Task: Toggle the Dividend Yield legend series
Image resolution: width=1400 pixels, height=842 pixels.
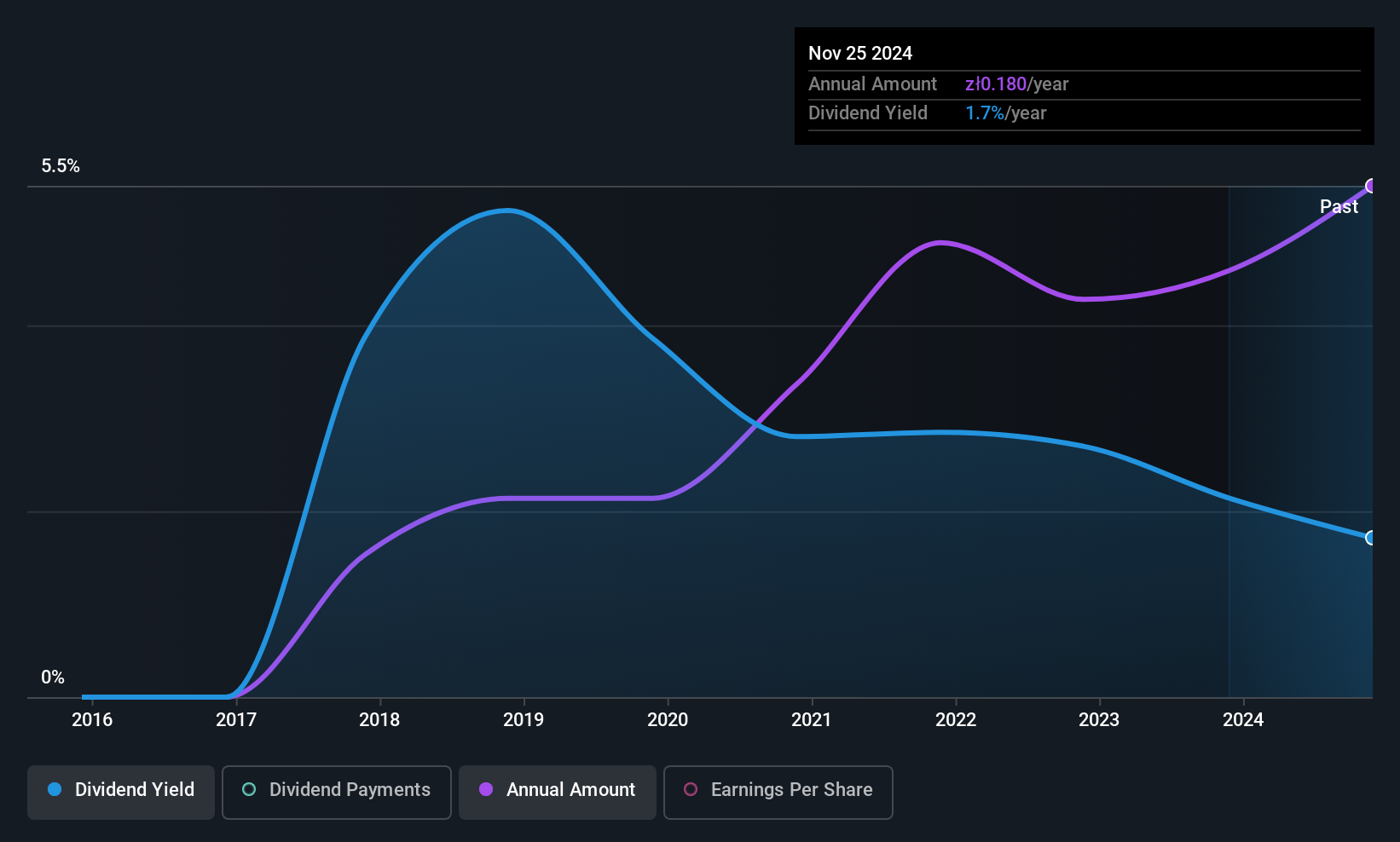Action: click(121, 792)
